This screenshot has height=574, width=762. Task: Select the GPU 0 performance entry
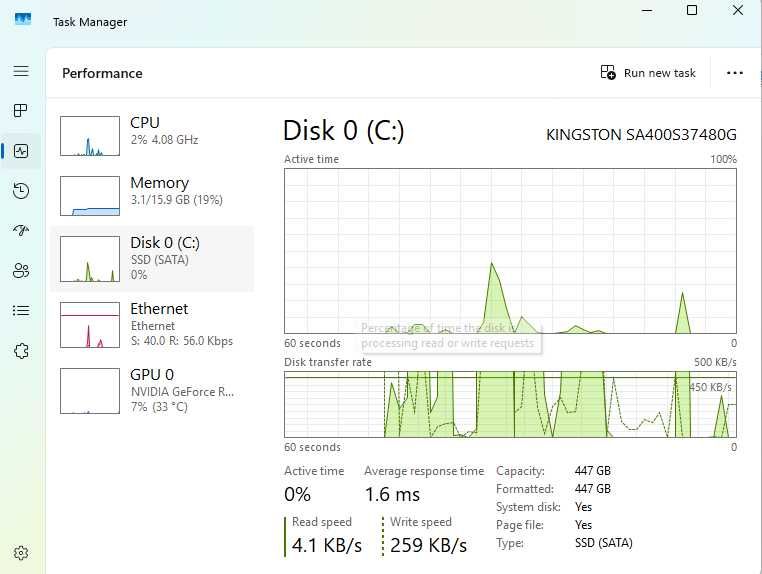point(152,391)
